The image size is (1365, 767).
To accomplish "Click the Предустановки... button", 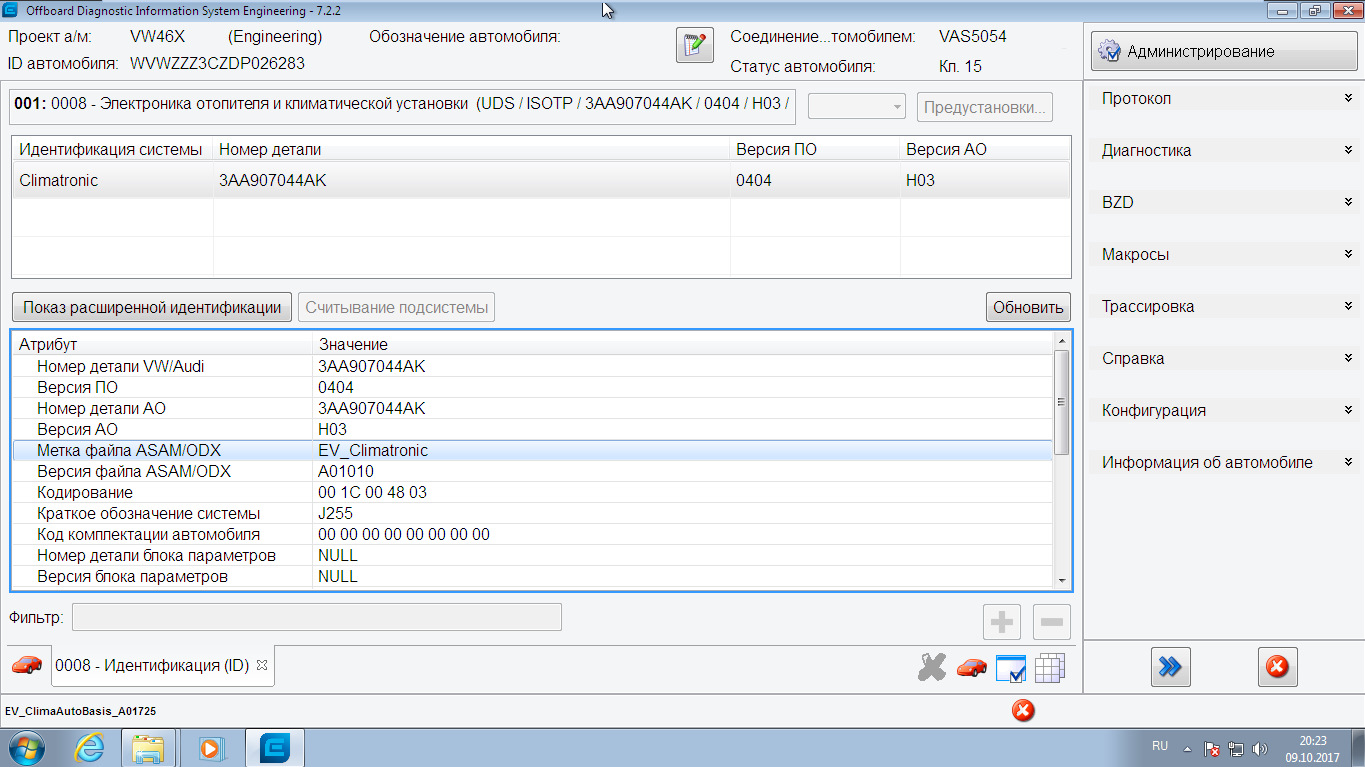I will (985, 107).
